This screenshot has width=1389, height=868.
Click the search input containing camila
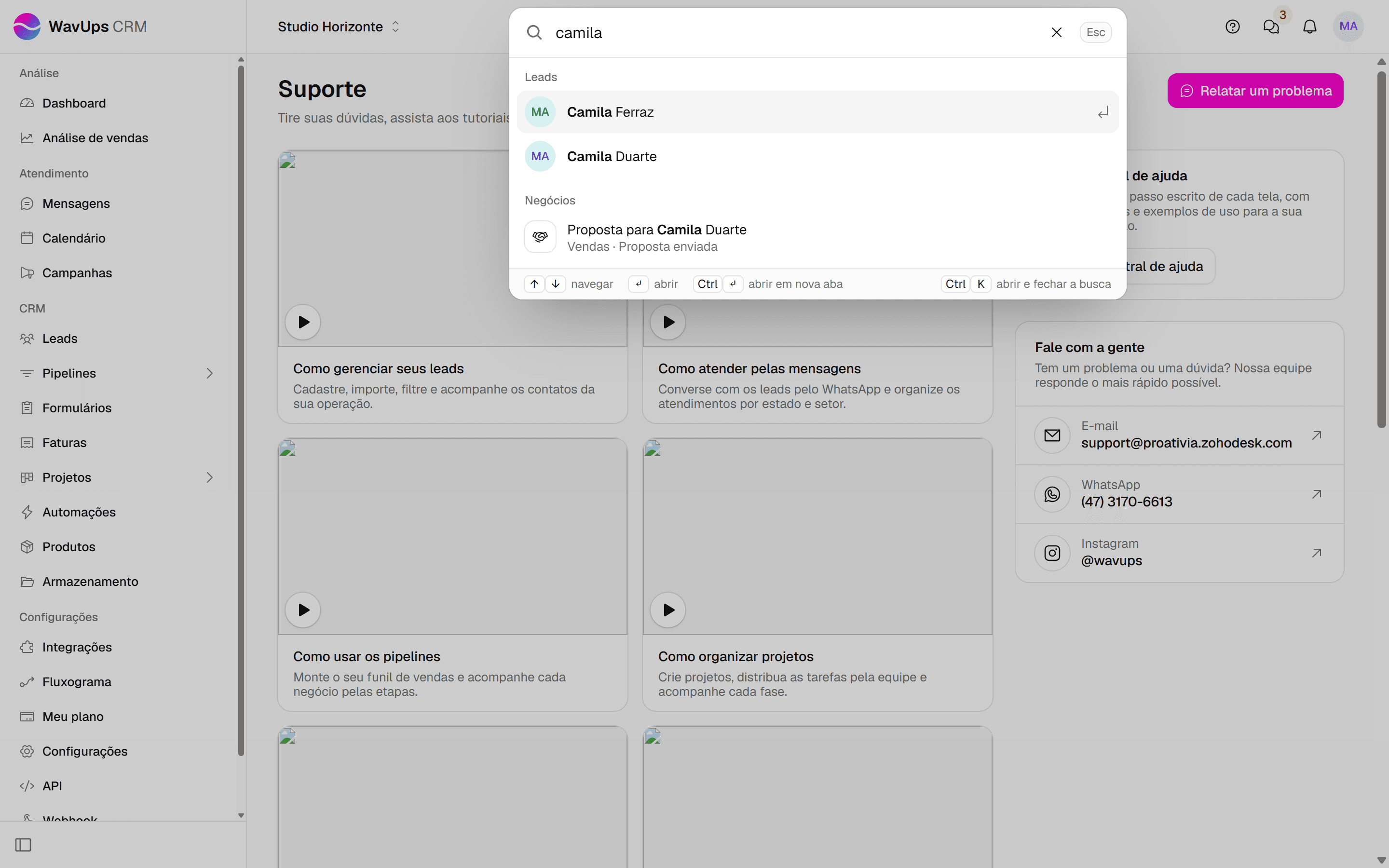pos(797,33)
